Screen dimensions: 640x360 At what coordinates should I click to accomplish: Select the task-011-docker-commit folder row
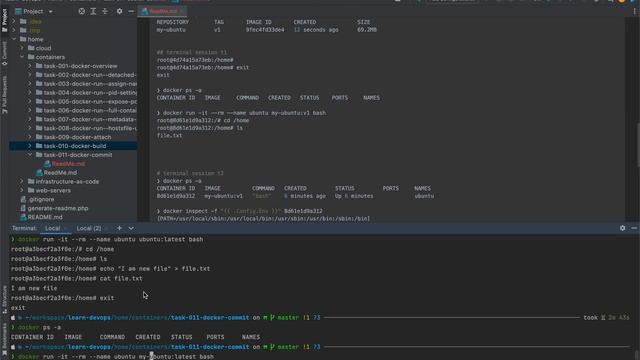click(x=73, y=155)
